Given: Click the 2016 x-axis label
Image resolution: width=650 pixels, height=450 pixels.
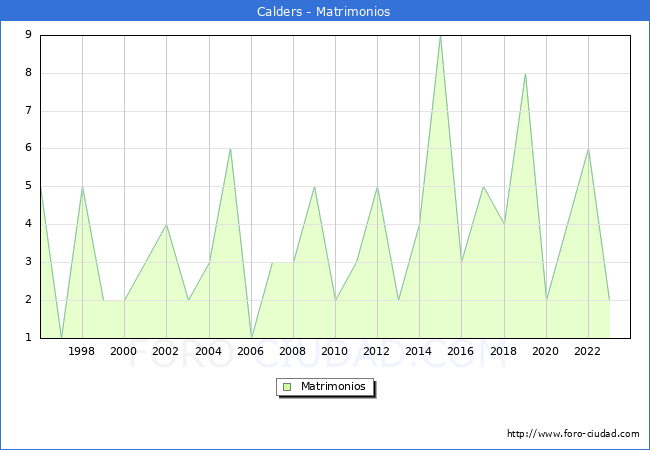Looking at the screenshot, I should click(461, 351).
